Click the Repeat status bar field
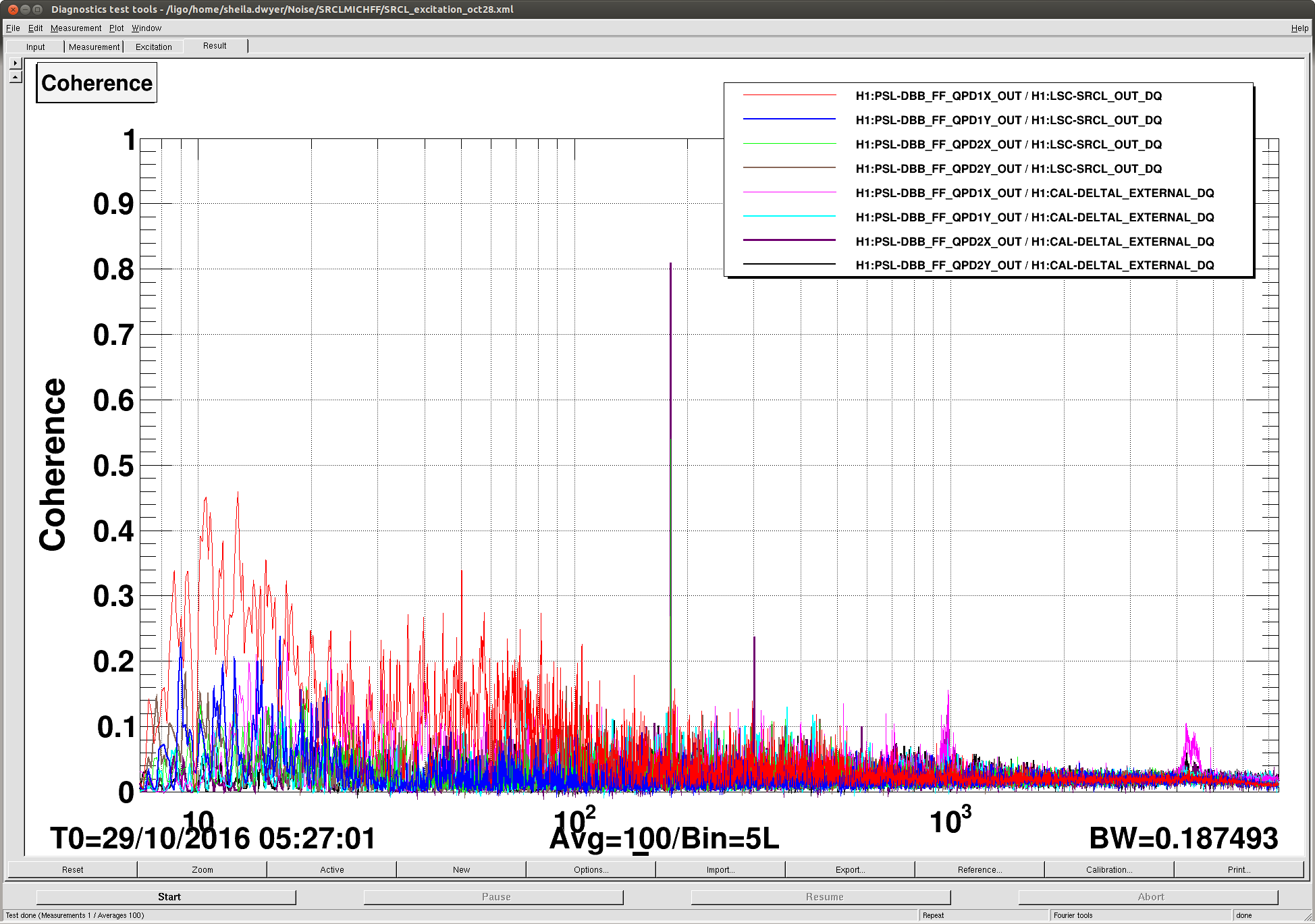 click(984, 915)
